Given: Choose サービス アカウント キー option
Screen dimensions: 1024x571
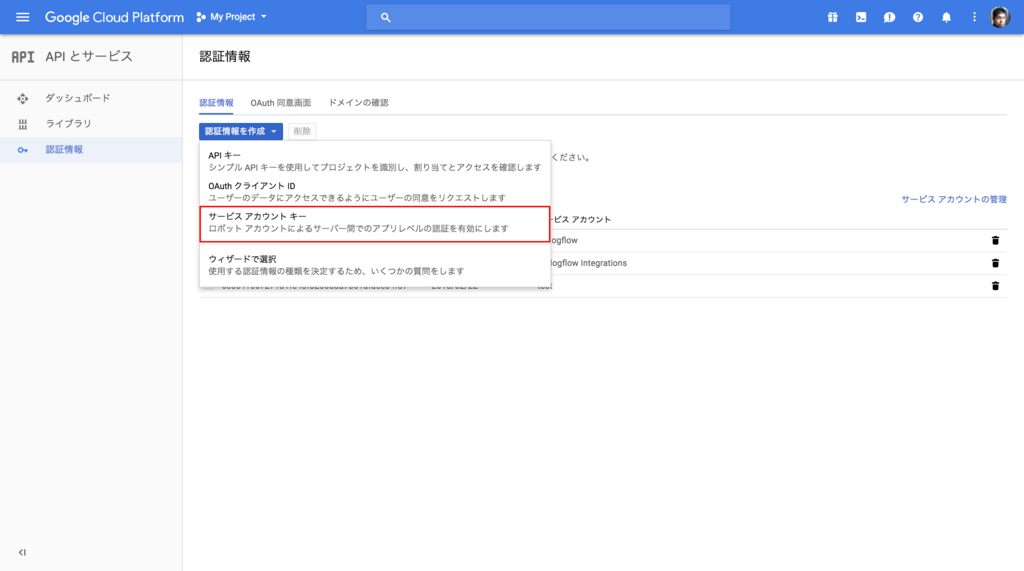Looking at the screenshot, I should [x=375, y=223].
